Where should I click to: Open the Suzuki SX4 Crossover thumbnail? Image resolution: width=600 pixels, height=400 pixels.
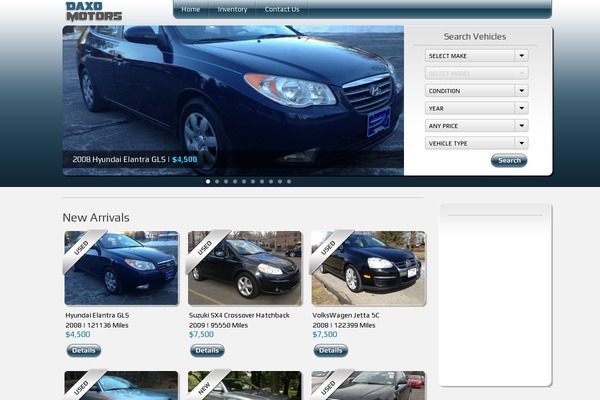point(245,268)
